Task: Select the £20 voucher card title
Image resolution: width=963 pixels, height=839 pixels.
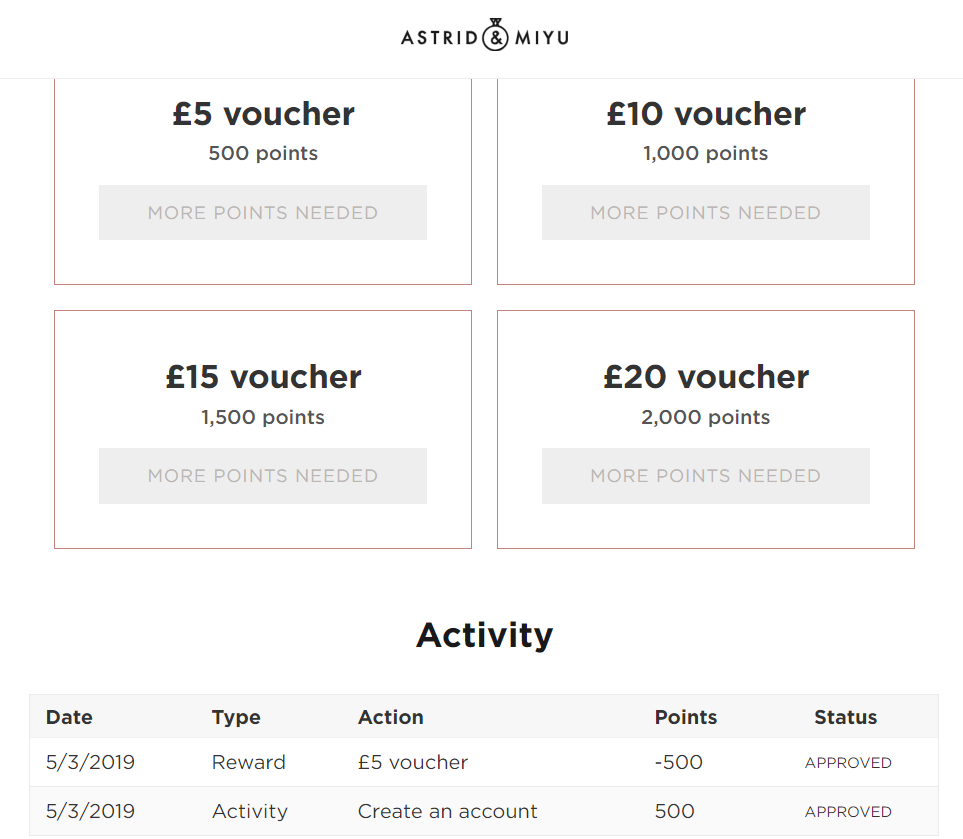Action: [x=706, y=377]
